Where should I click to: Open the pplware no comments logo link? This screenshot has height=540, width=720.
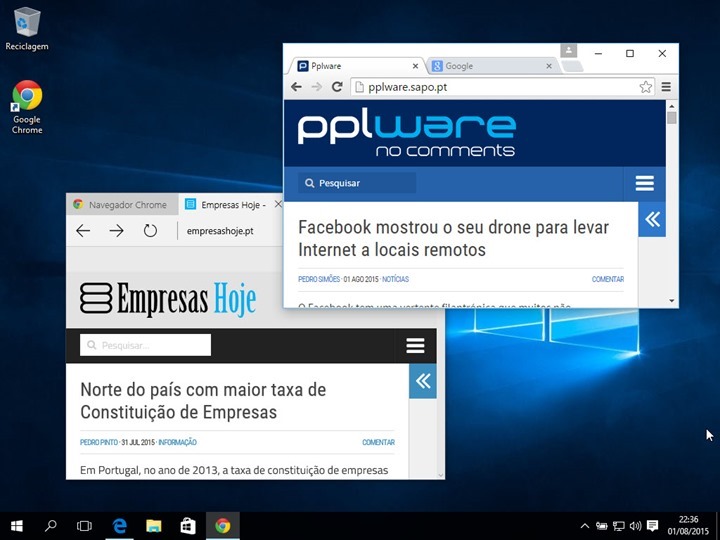(407, 135)
